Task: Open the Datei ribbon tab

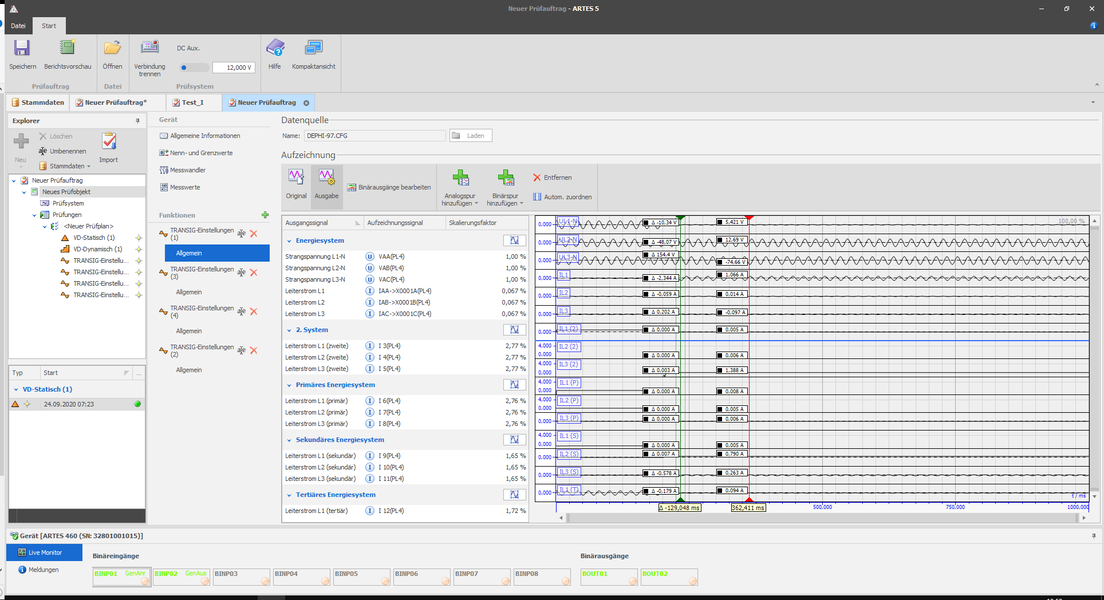Action: point(18,26)
